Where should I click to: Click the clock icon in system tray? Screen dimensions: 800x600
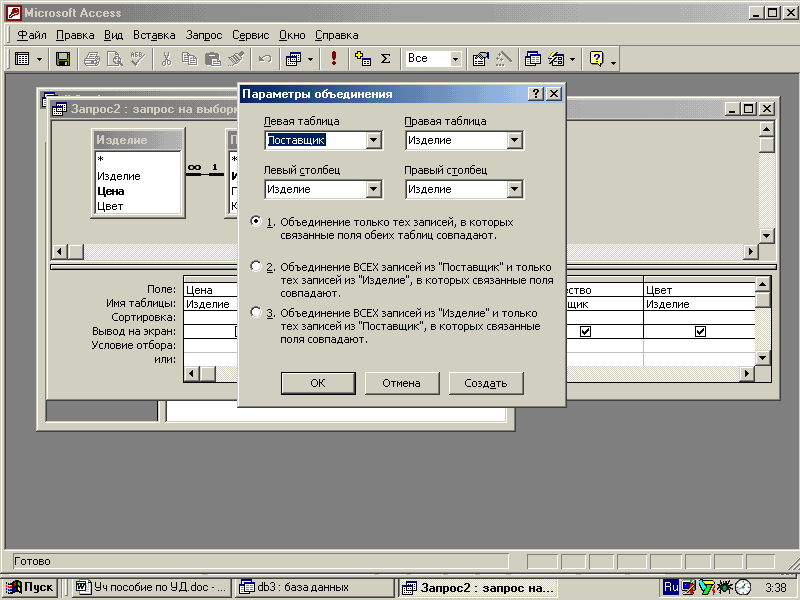click(742, 587)
